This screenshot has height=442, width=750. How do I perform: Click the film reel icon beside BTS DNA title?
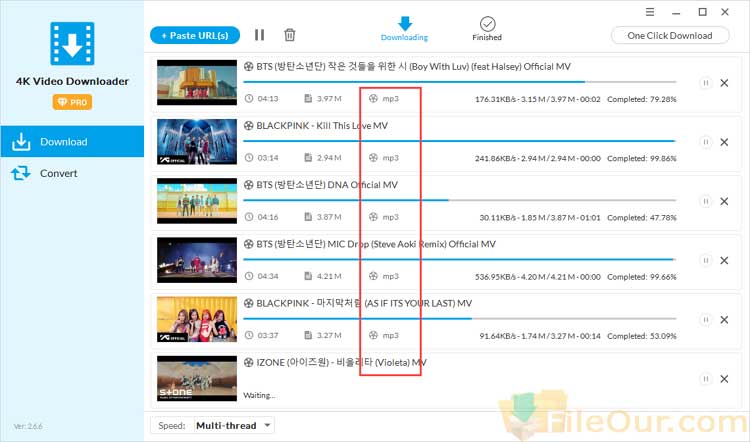tap(248, 185)
